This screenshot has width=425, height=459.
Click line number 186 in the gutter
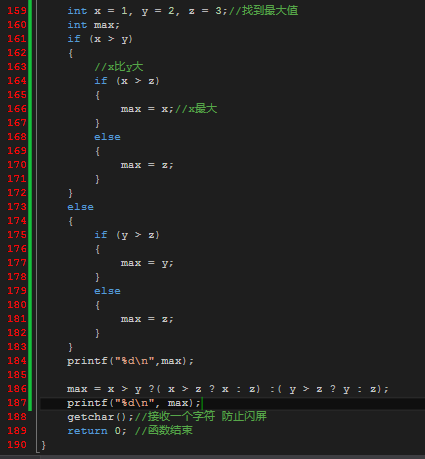tap(17, 389)
